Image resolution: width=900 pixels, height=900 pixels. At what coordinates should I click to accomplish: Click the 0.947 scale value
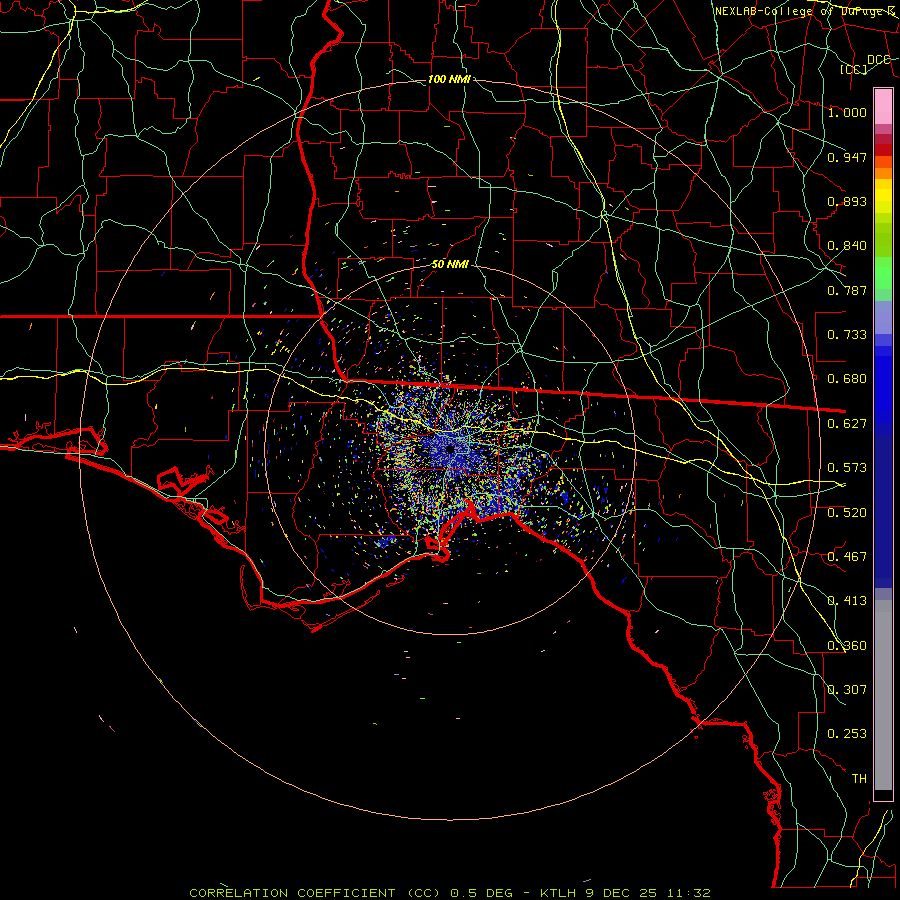847,157
